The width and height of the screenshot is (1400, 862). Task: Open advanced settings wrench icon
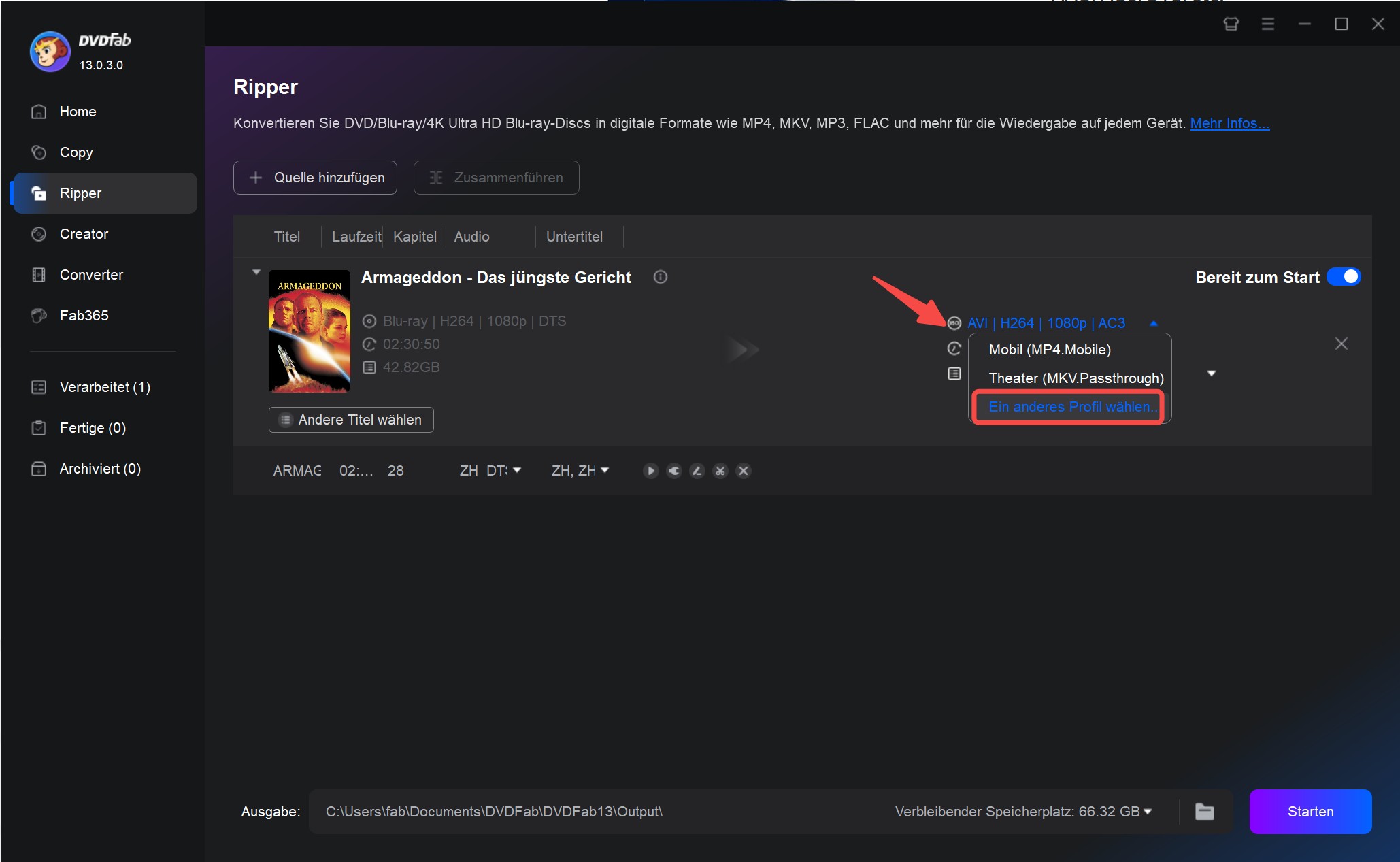click(673, 471)
